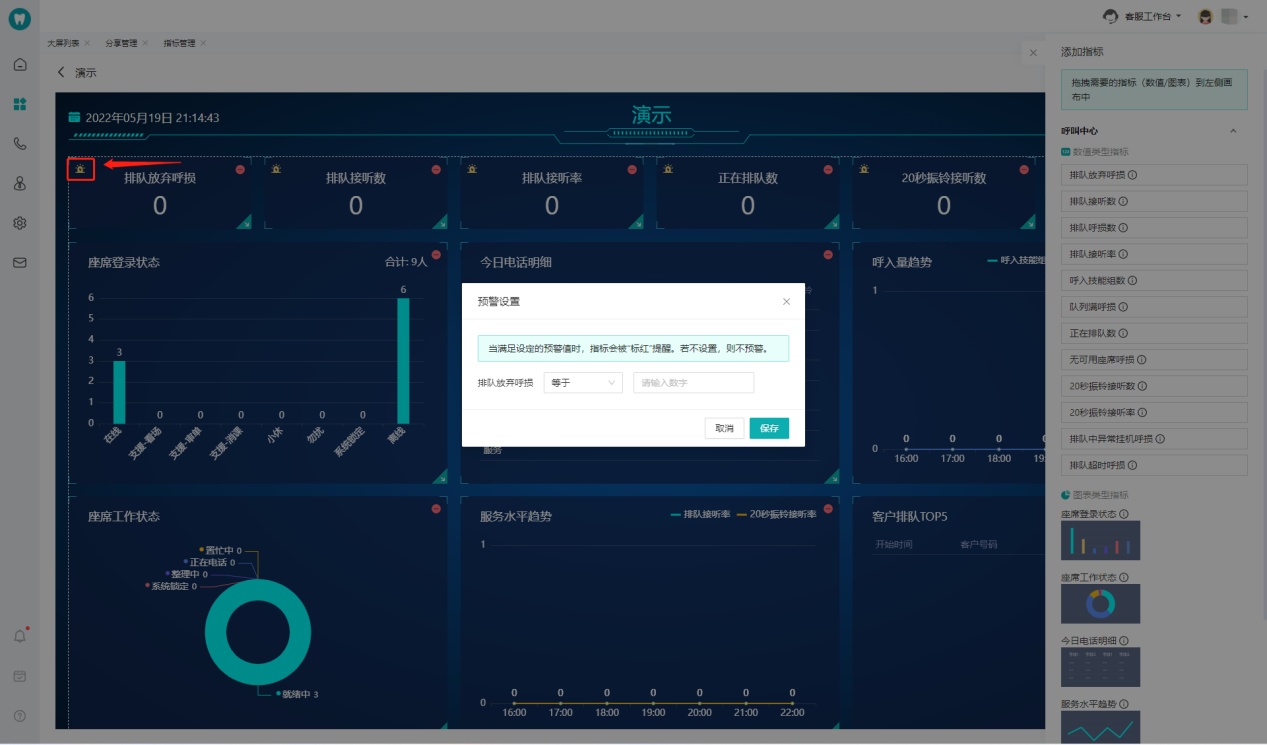Screen dimensions: 1267x745
Task: Select 排队中异常挂机呼损 indicator
Action: pyautogui.click(x=1154, y=439)
